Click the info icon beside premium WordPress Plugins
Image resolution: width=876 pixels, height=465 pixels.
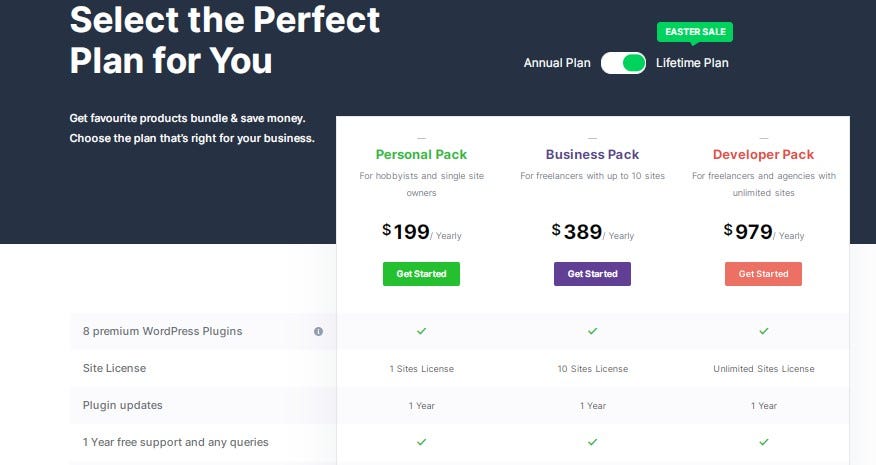(x=318, y=331)
